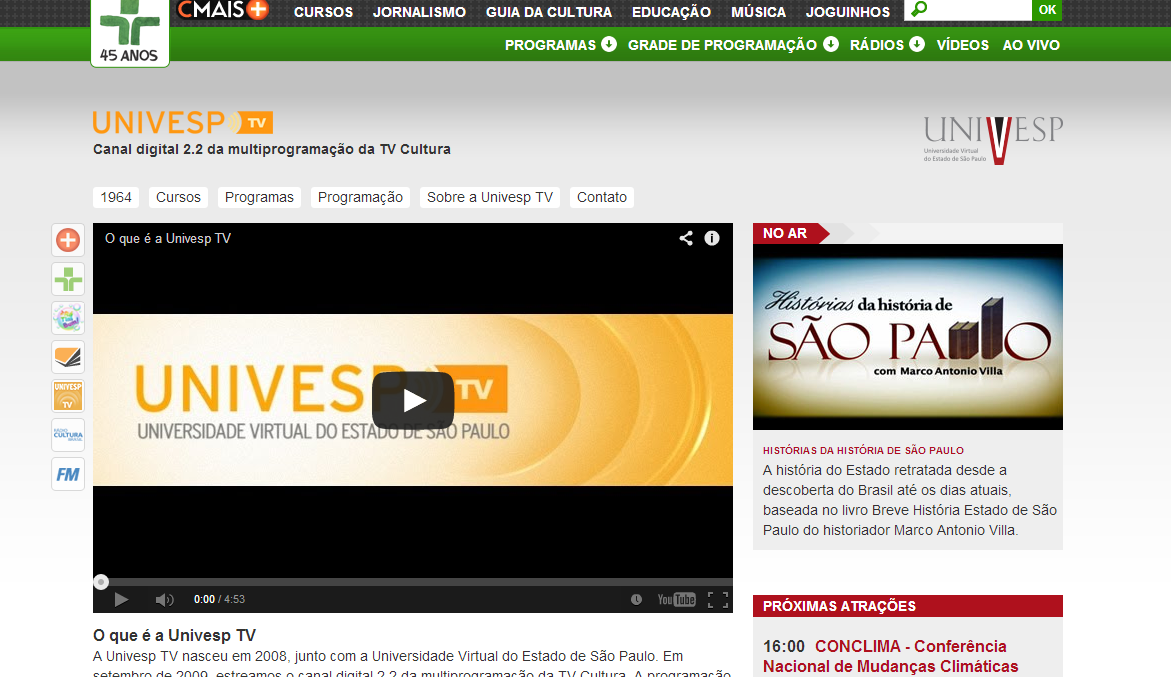Show video info with the i icon
1171x677 pixels.
click(x=712, y=238)
